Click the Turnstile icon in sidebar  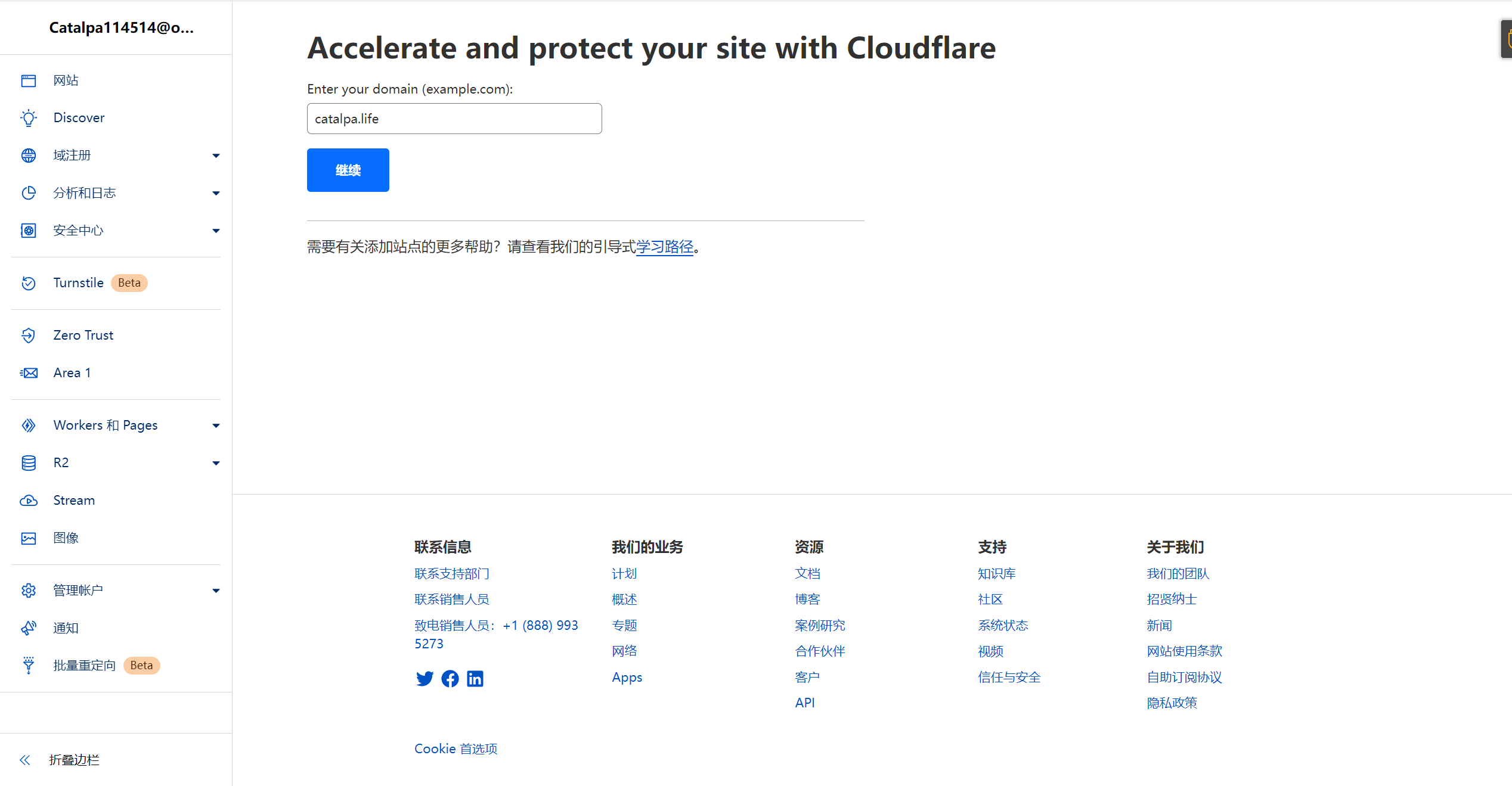click(x=29, y=283)
